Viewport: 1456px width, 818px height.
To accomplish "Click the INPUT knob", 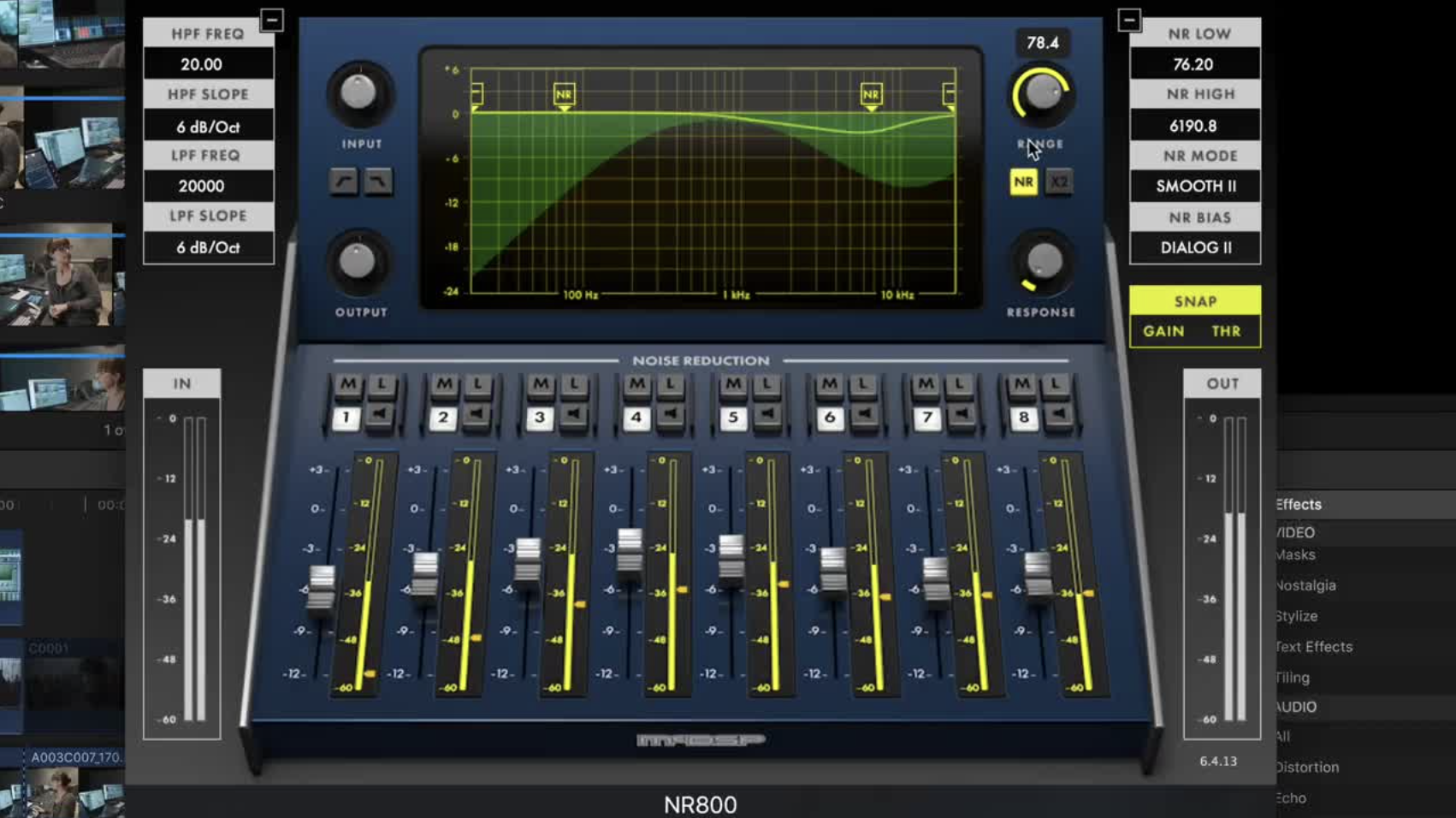I will point(359,93).
